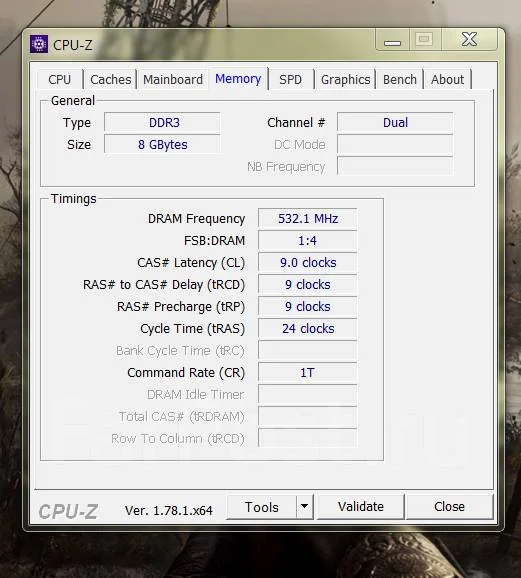Click the empty DC Mode field

(x=395, y=144)
